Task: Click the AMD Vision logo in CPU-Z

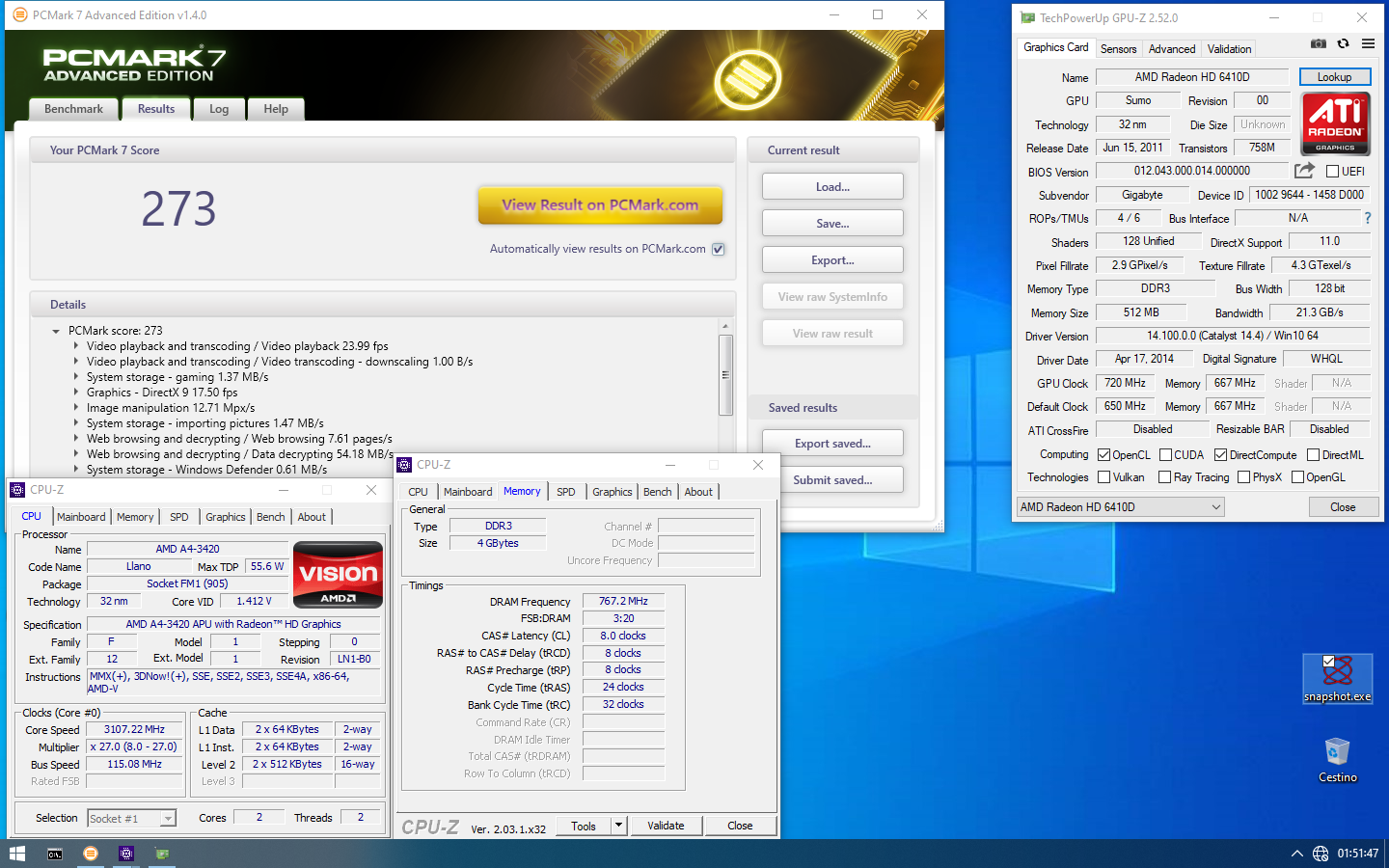Action: click(338, 575)
